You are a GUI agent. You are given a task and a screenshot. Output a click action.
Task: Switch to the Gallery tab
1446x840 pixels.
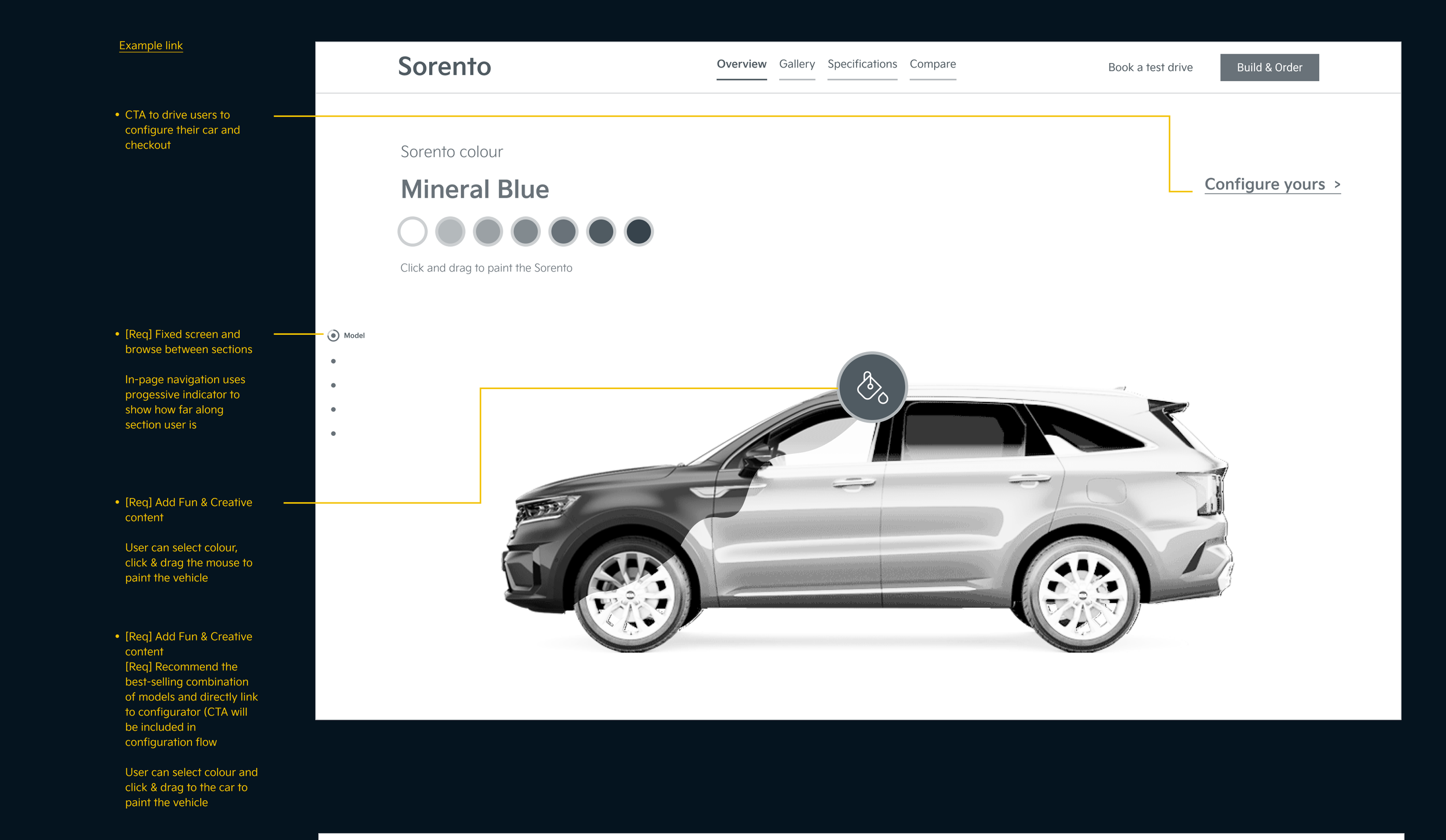click(x=796, y=64)
